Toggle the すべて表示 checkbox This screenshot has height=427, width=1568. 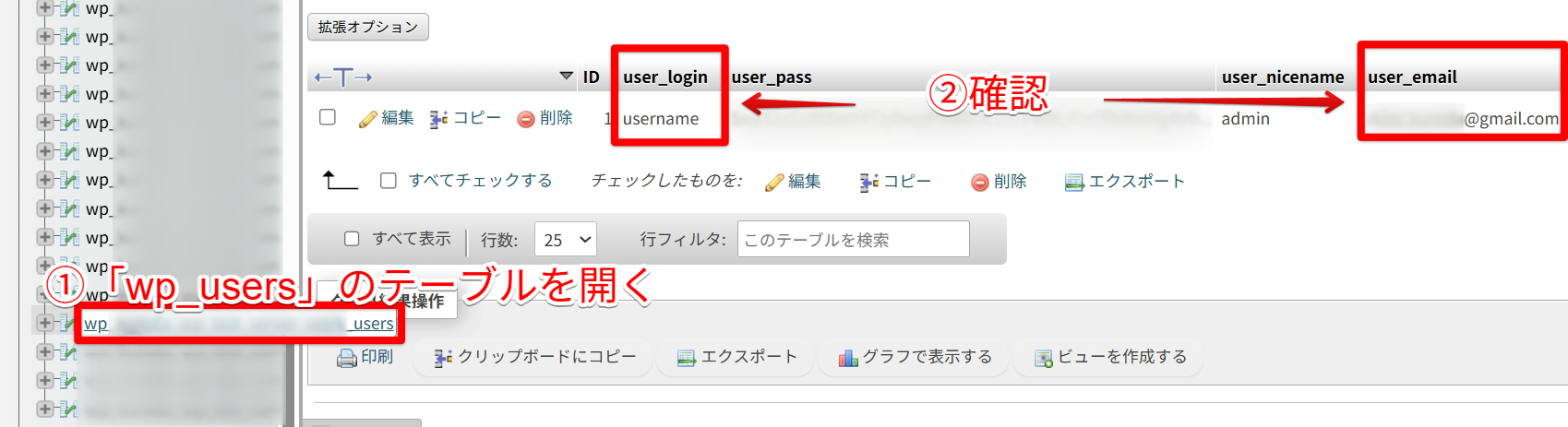(x=352, y=239)
